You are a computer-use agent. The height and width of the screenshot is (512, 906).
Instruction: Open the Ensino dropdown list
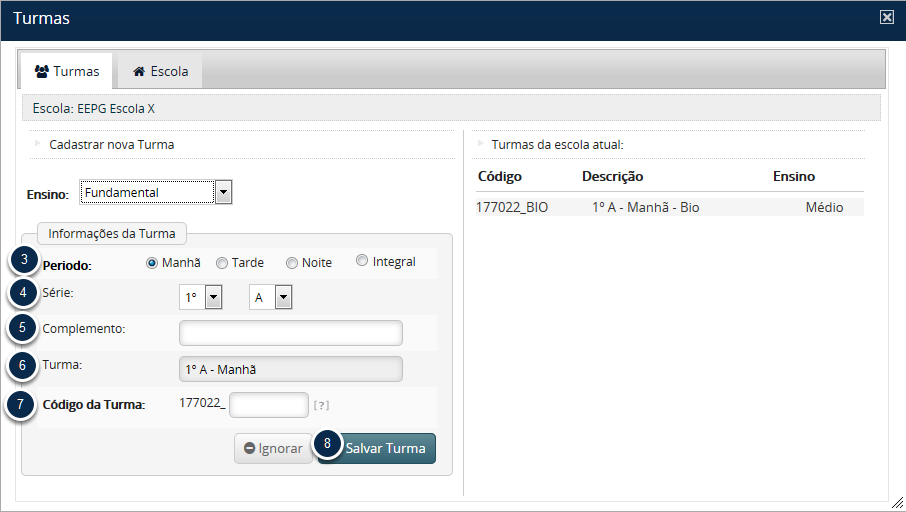223,192
